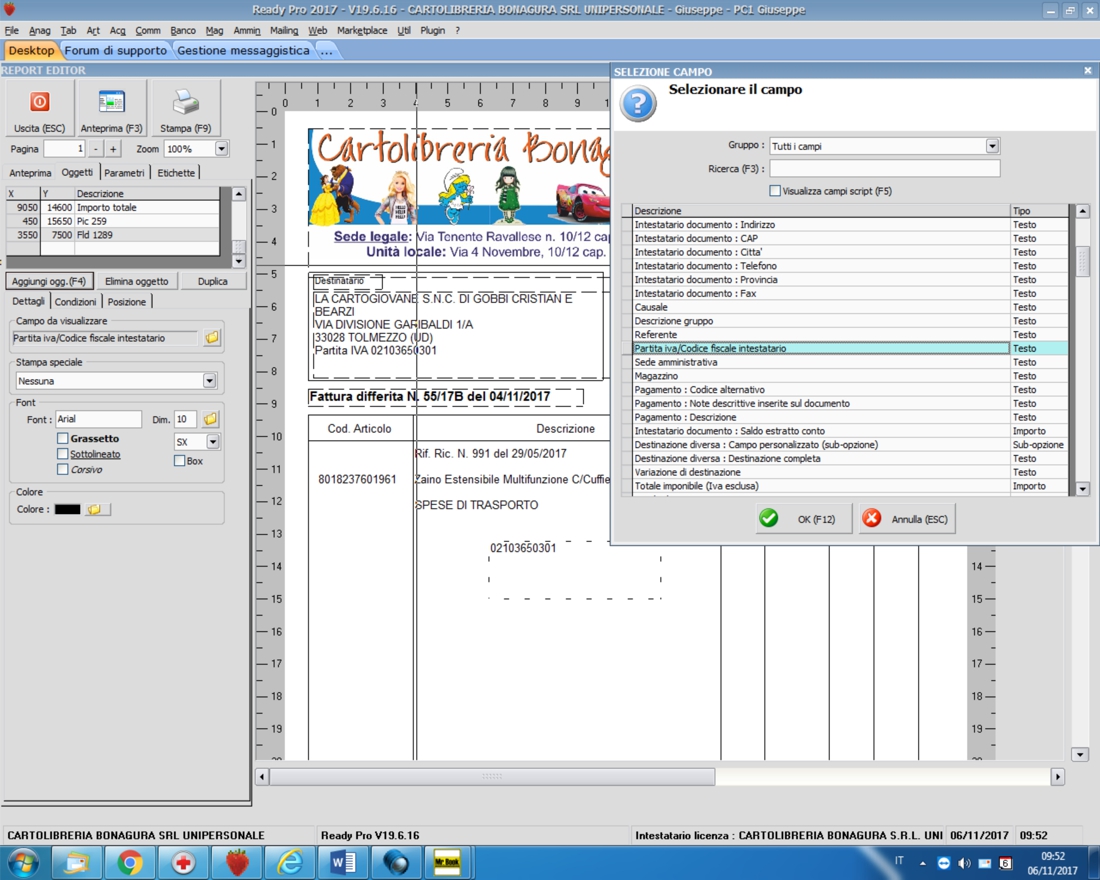The image size is (1100, 880).
Task: Close the Selezione Campo dialog
Action: (x=1087, y=71)
